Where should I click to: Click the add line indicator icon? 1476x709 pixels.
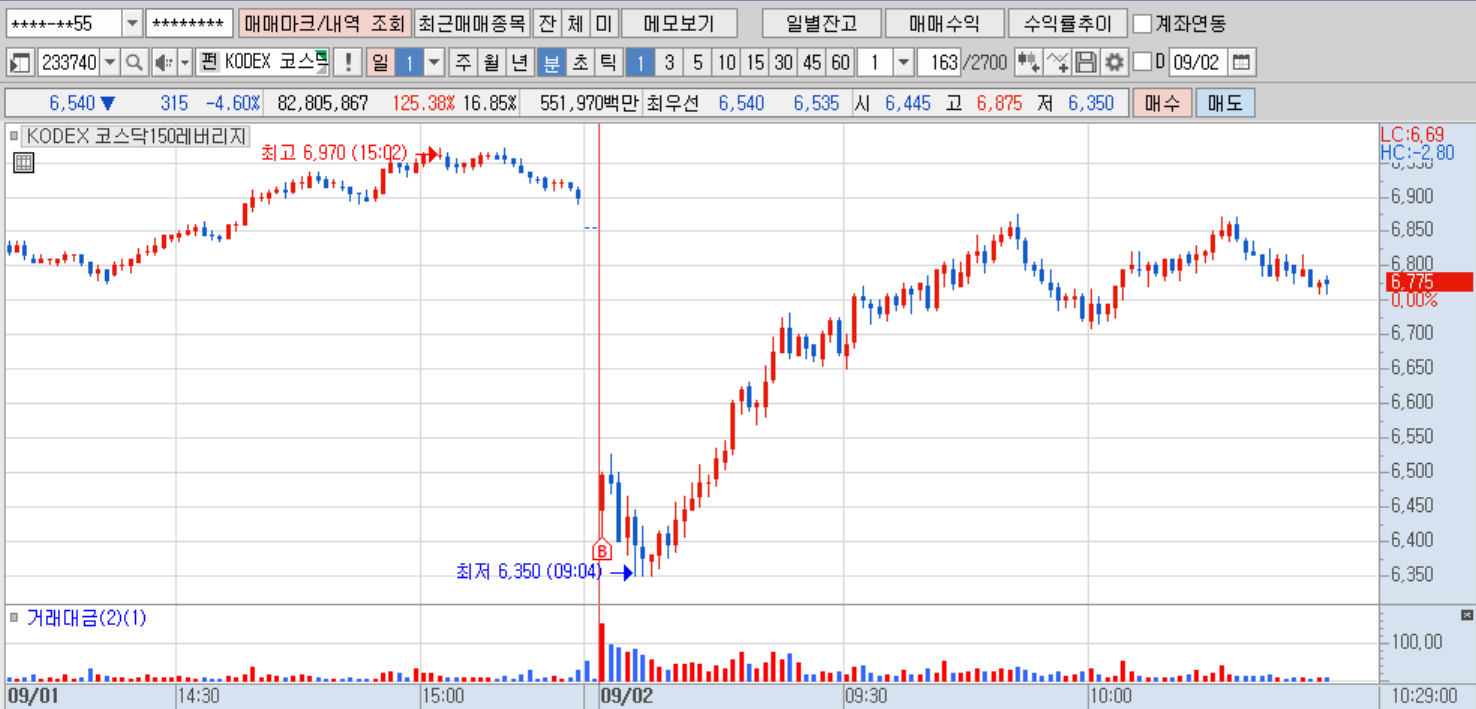(1057, 63)
